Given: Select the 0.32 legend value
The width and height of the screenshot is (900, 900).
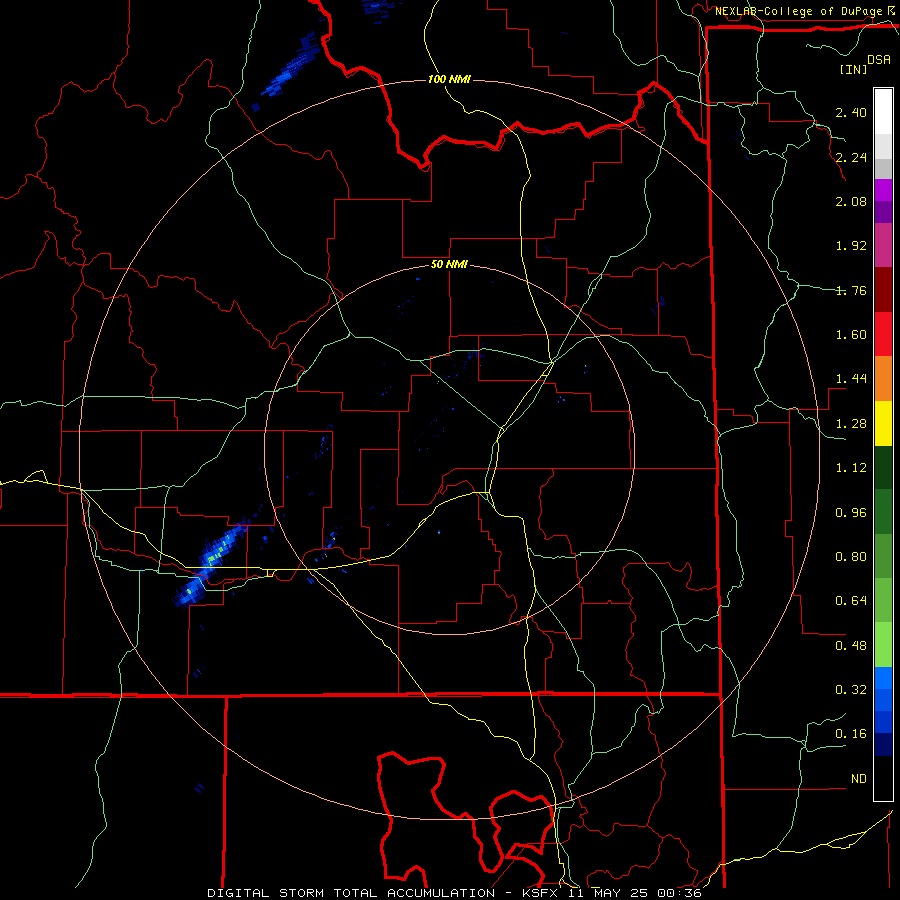Looking at the screenshot, I should click(851, 690).
